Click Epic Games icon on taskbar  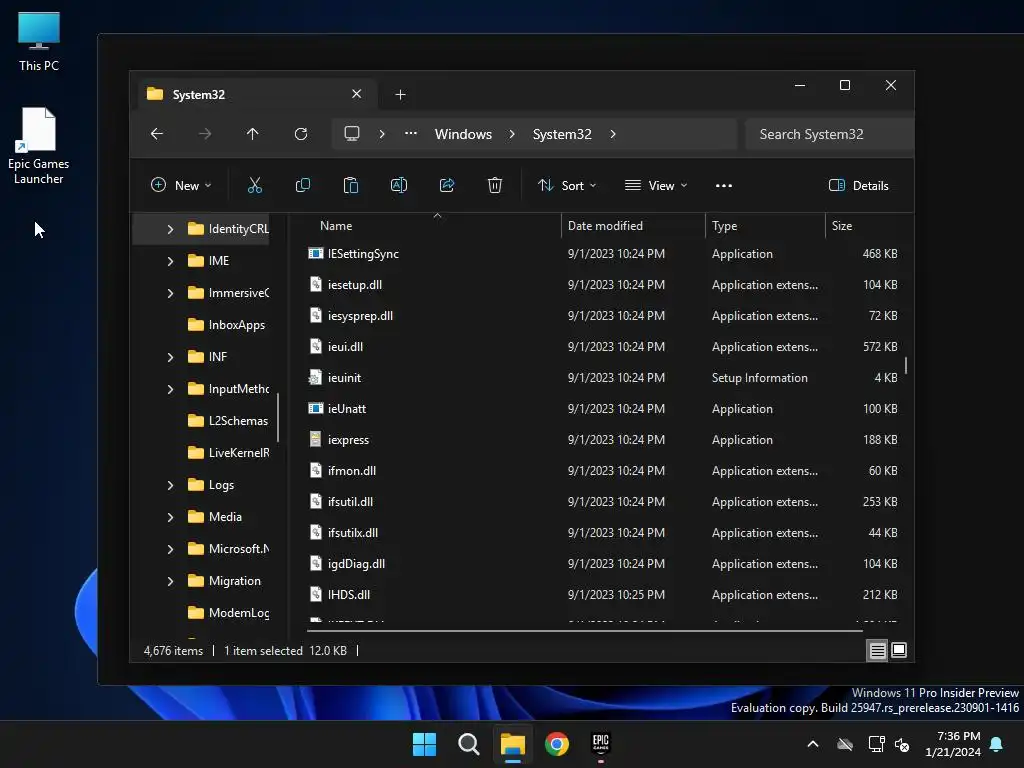[x=601, y=744]
